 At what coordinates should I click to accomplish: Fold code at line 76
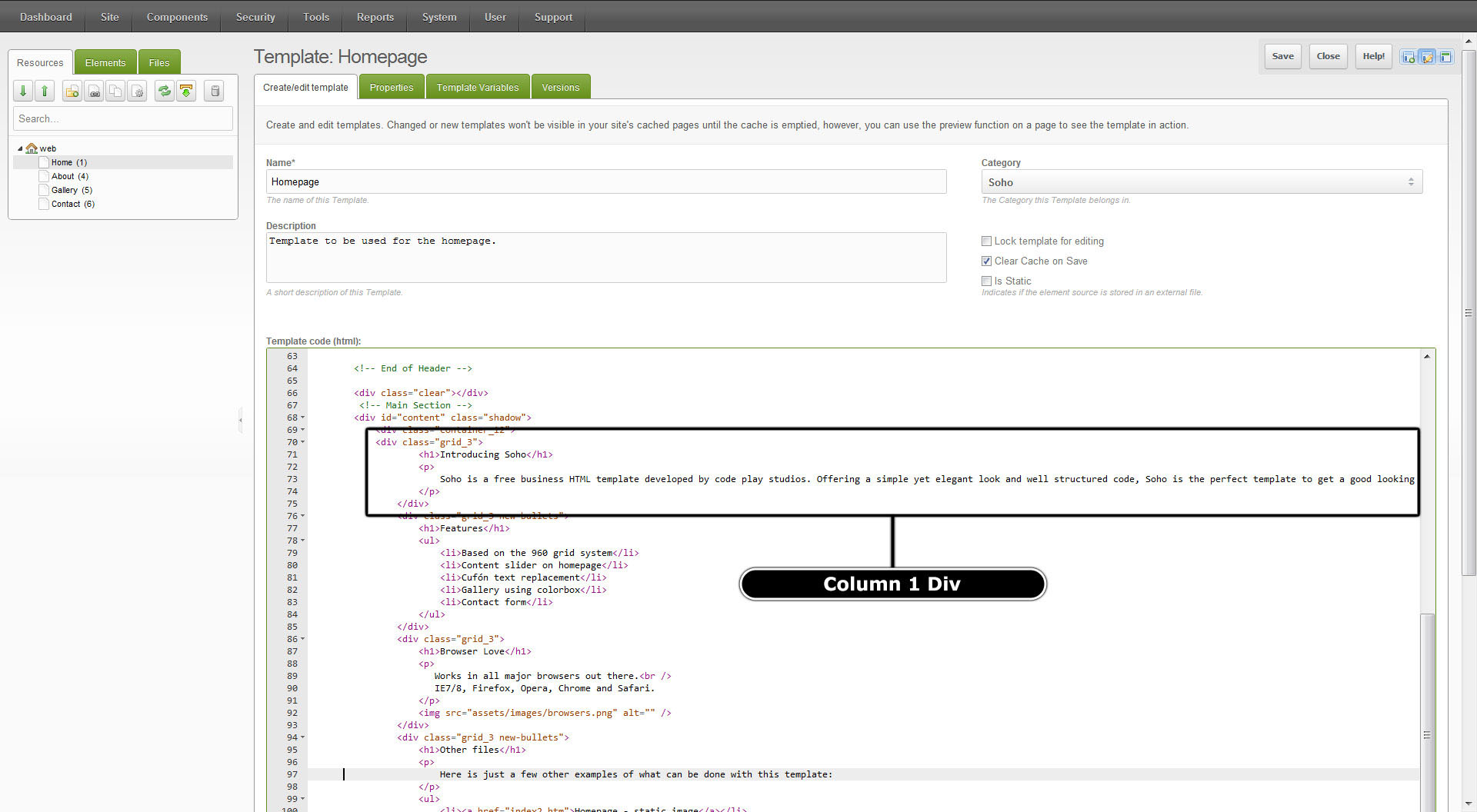(302, 516)
